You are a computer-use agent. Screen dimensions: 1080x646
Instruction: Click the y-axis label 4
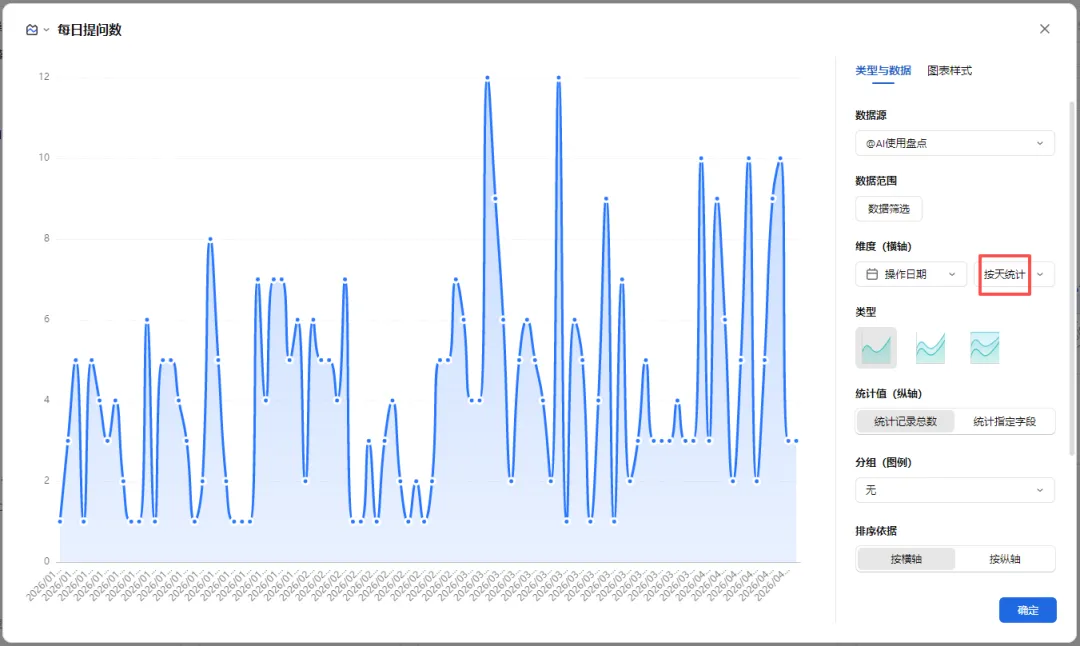click(x=47, y=399)
